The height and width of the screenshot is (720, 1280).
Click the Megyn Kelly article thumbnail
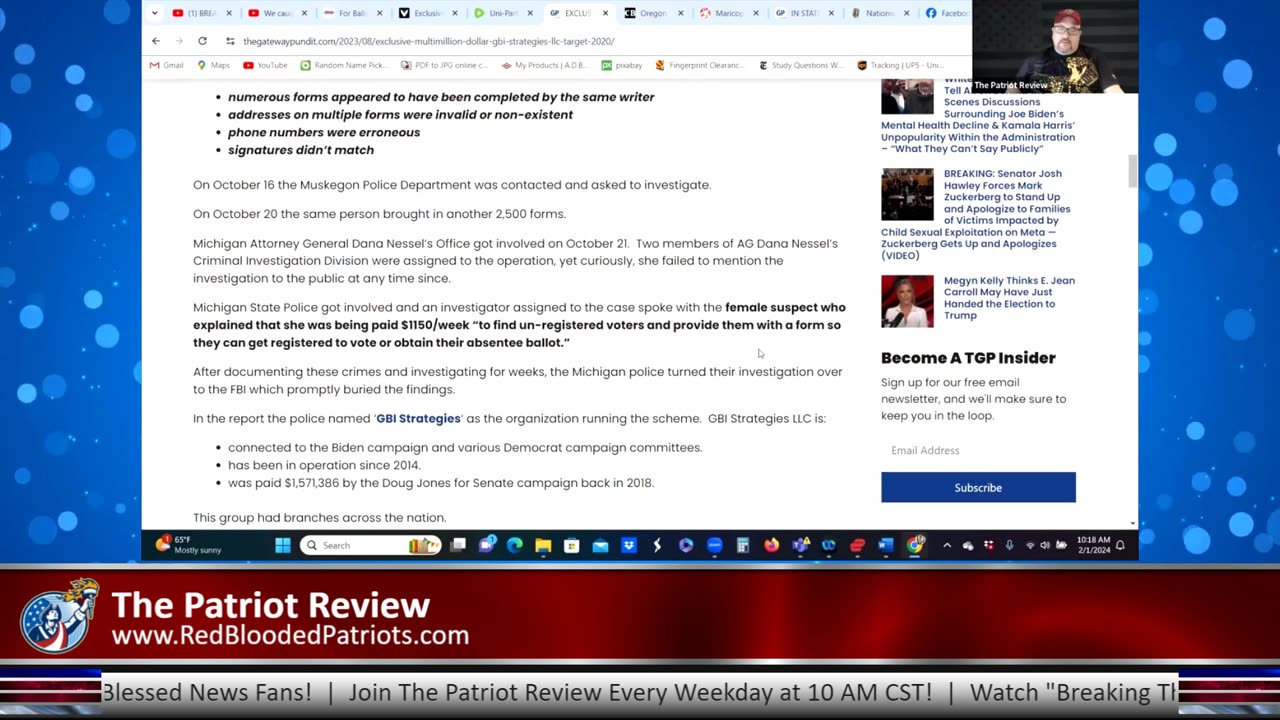907,301
